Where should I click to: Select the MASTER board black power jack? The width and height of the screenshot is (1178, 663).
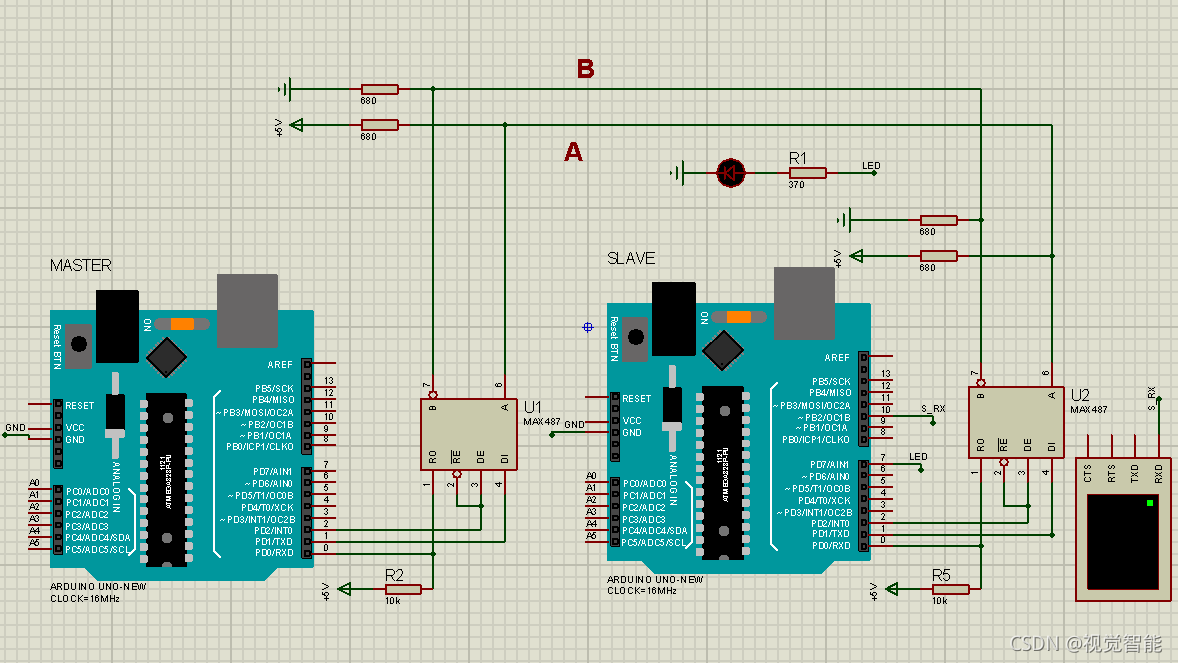tap(117, 326)
